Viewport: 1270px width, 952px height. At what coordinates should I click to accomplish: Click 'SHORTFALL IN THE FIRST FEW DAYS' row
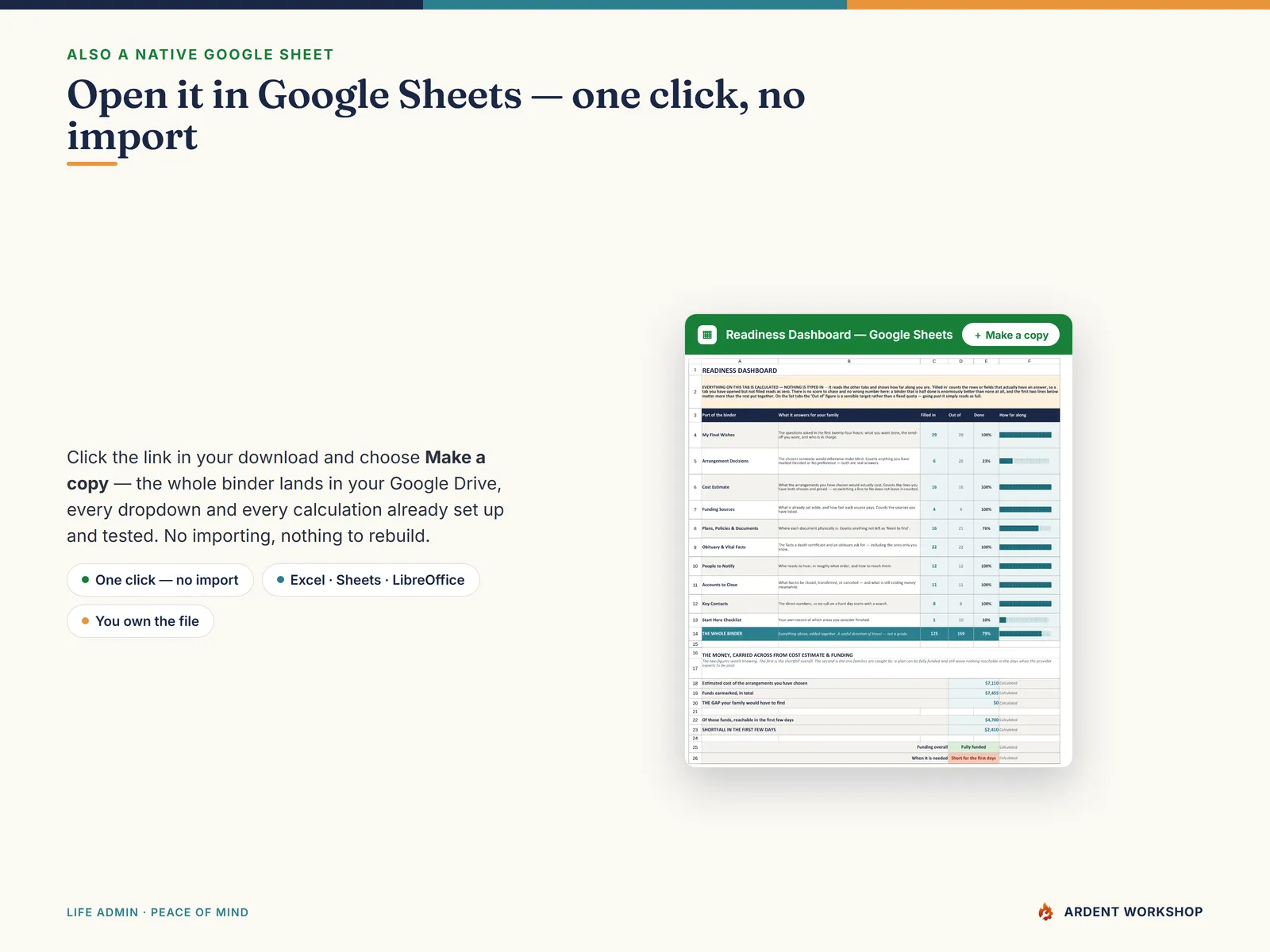click(739, 730)
